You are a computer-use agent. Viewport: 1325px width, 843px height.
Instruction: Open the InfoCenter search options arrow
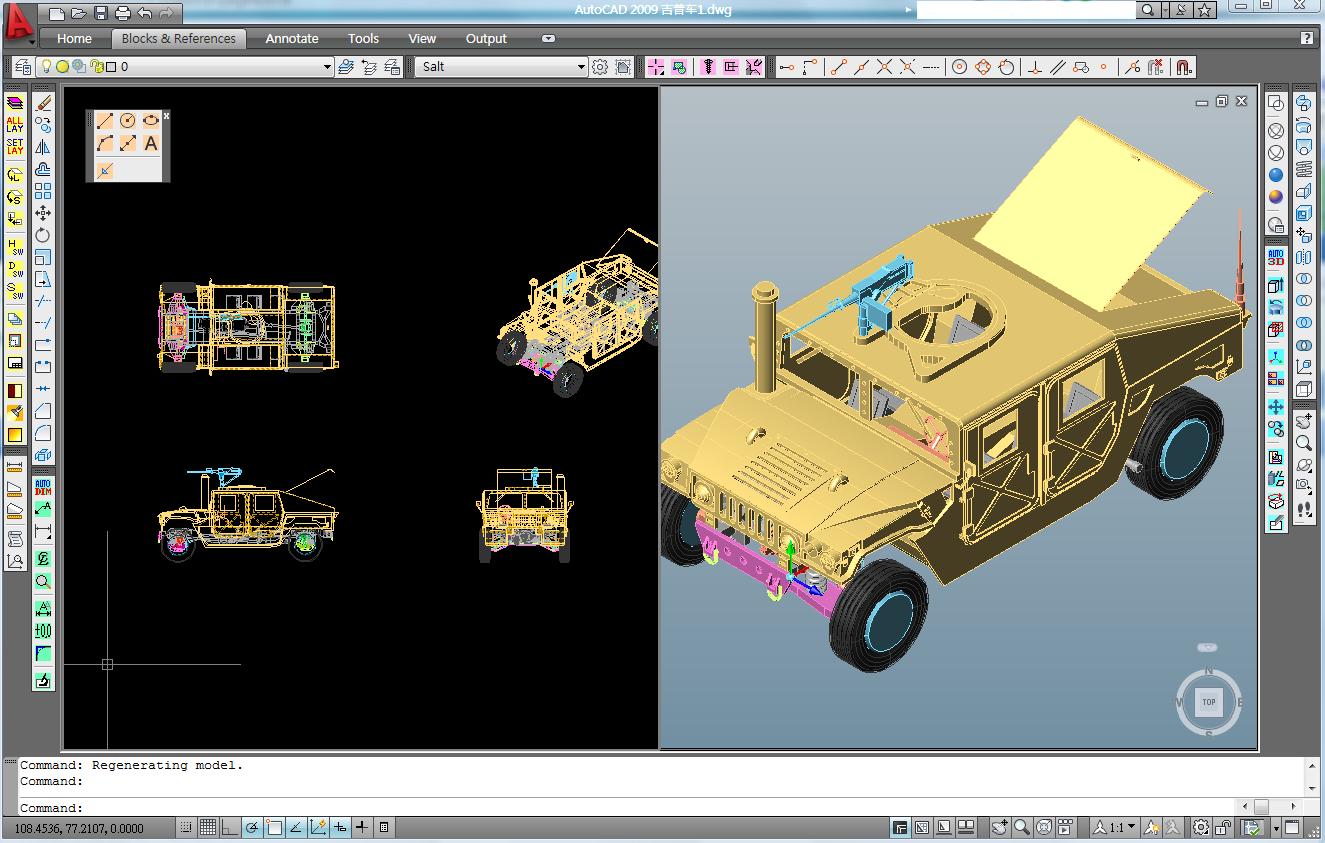pos(1165,10)
